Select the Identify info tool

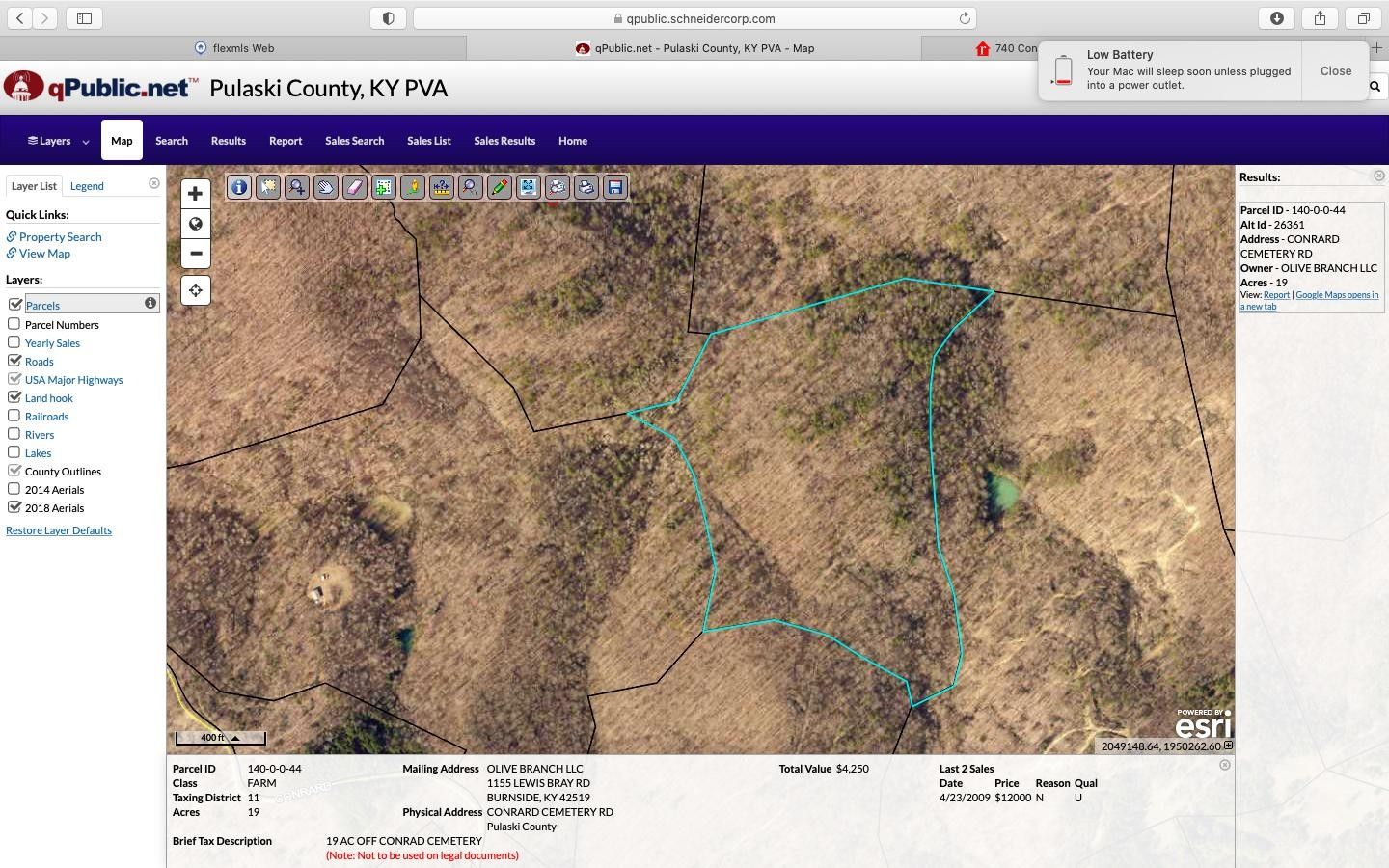click(239, 187)
